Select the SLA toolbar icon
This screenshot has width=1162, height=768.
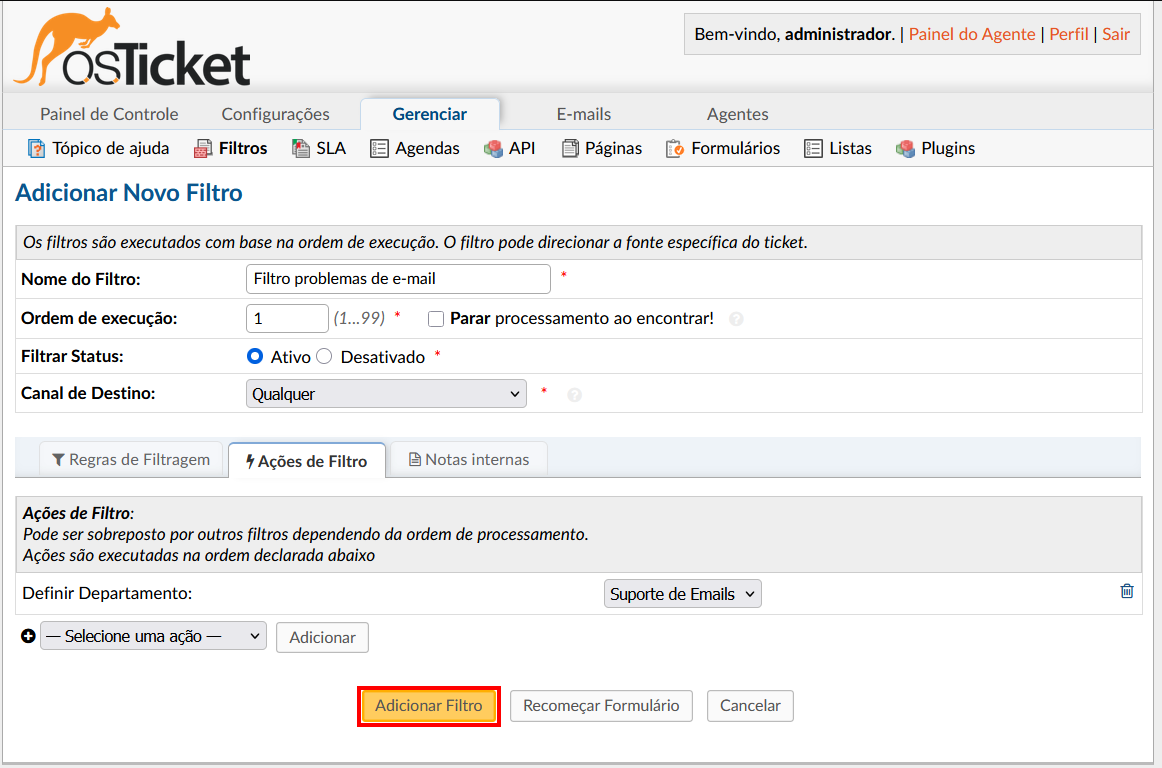click(x=299, y=147)
